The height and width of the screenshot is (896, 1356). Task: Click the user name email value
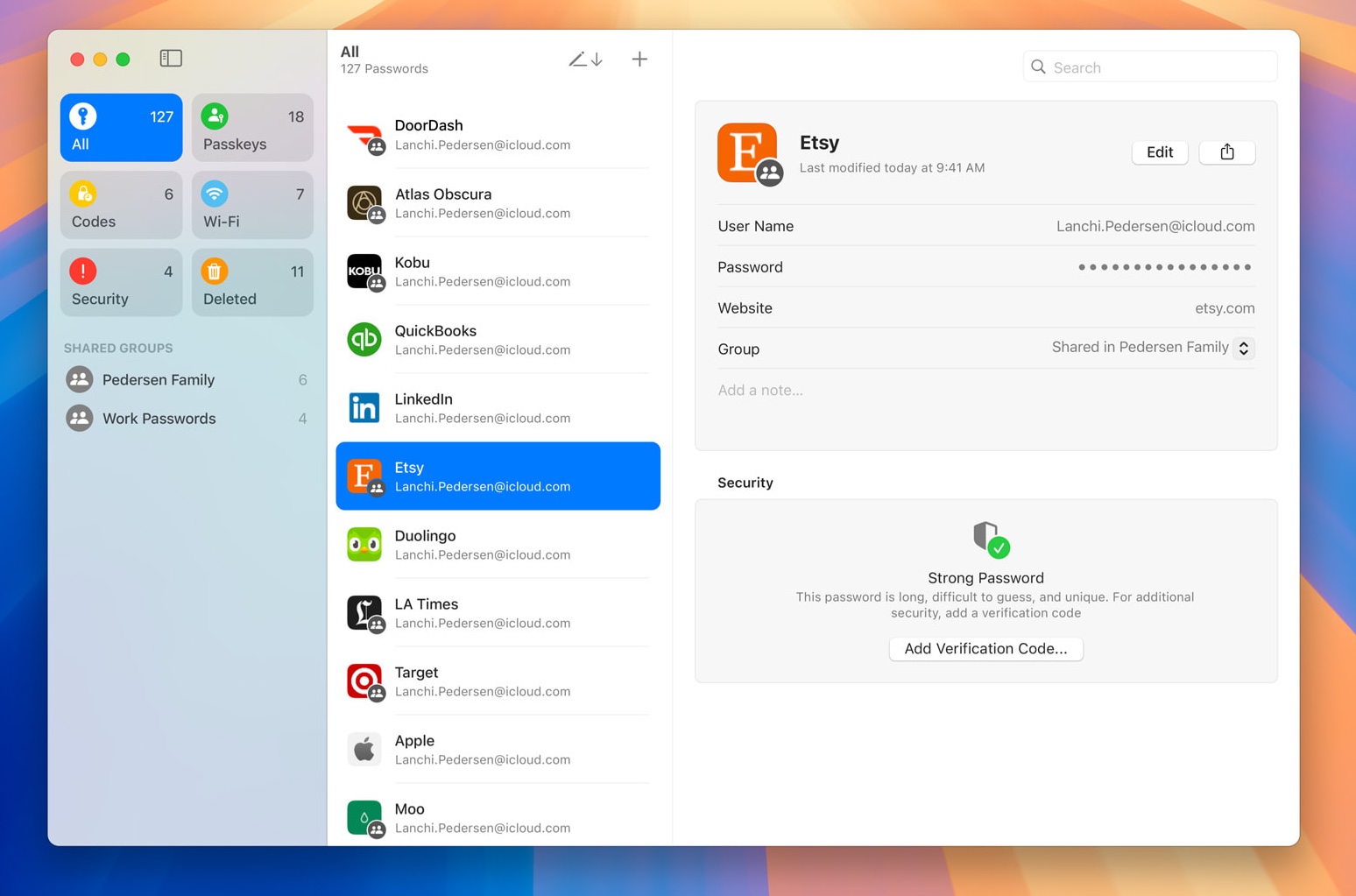pyautogui.click(x=1155, y=226)
